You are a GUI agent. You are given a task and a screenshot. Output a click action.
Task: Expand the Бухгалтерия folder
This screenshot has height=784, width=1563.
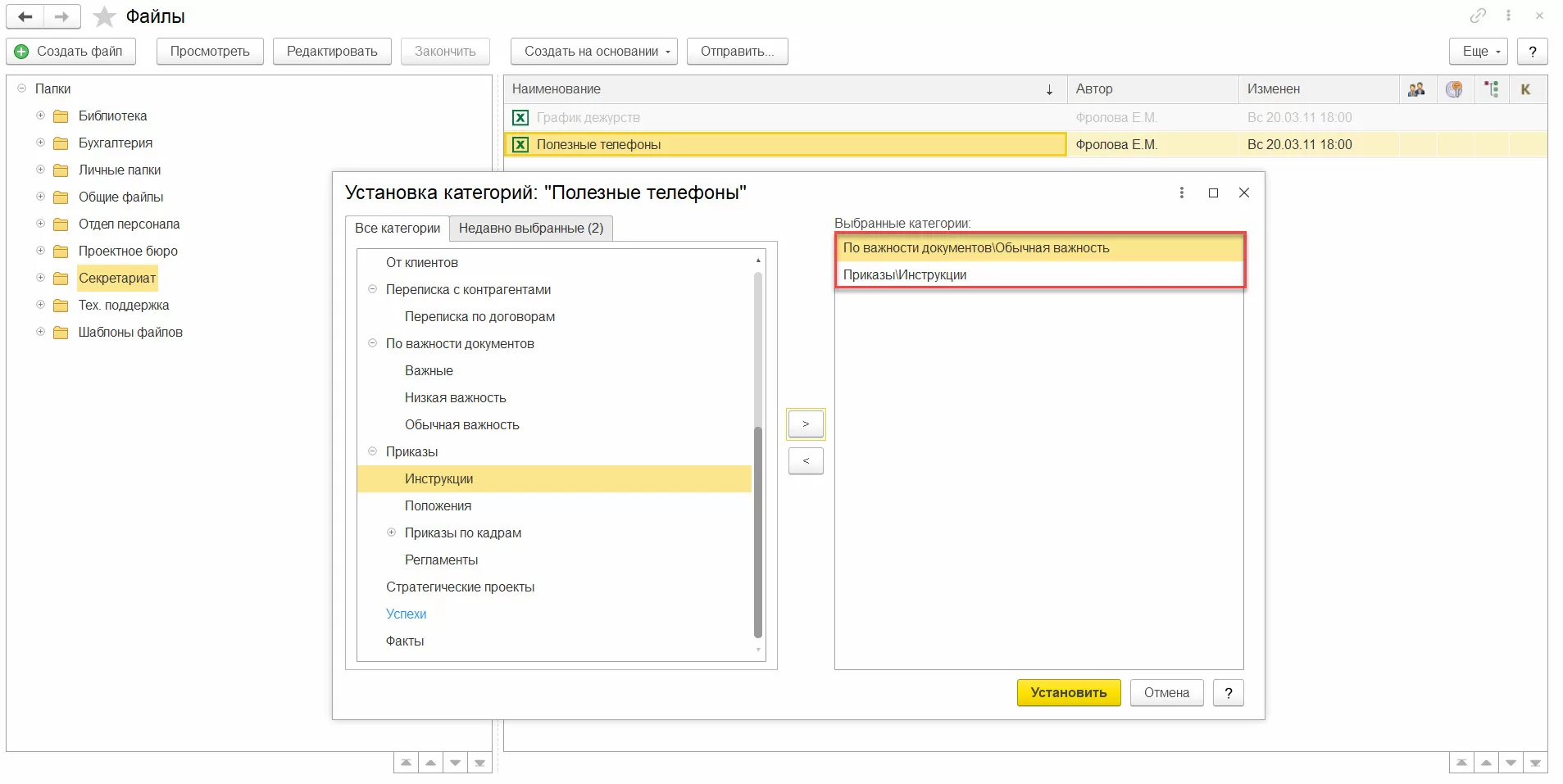point(40,143)
